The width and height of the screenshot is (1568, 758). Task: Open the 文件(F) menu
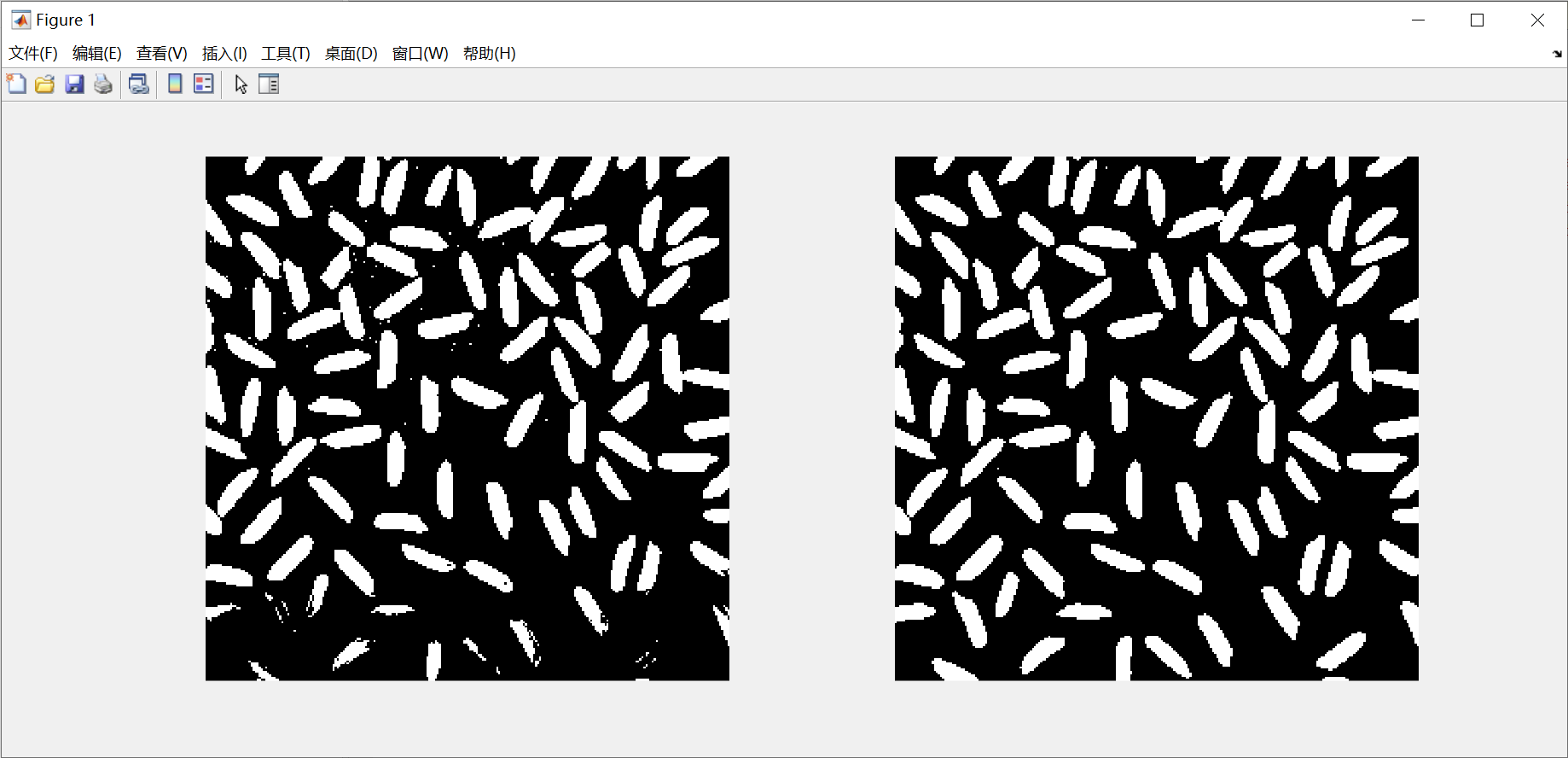tap(33, 54)
